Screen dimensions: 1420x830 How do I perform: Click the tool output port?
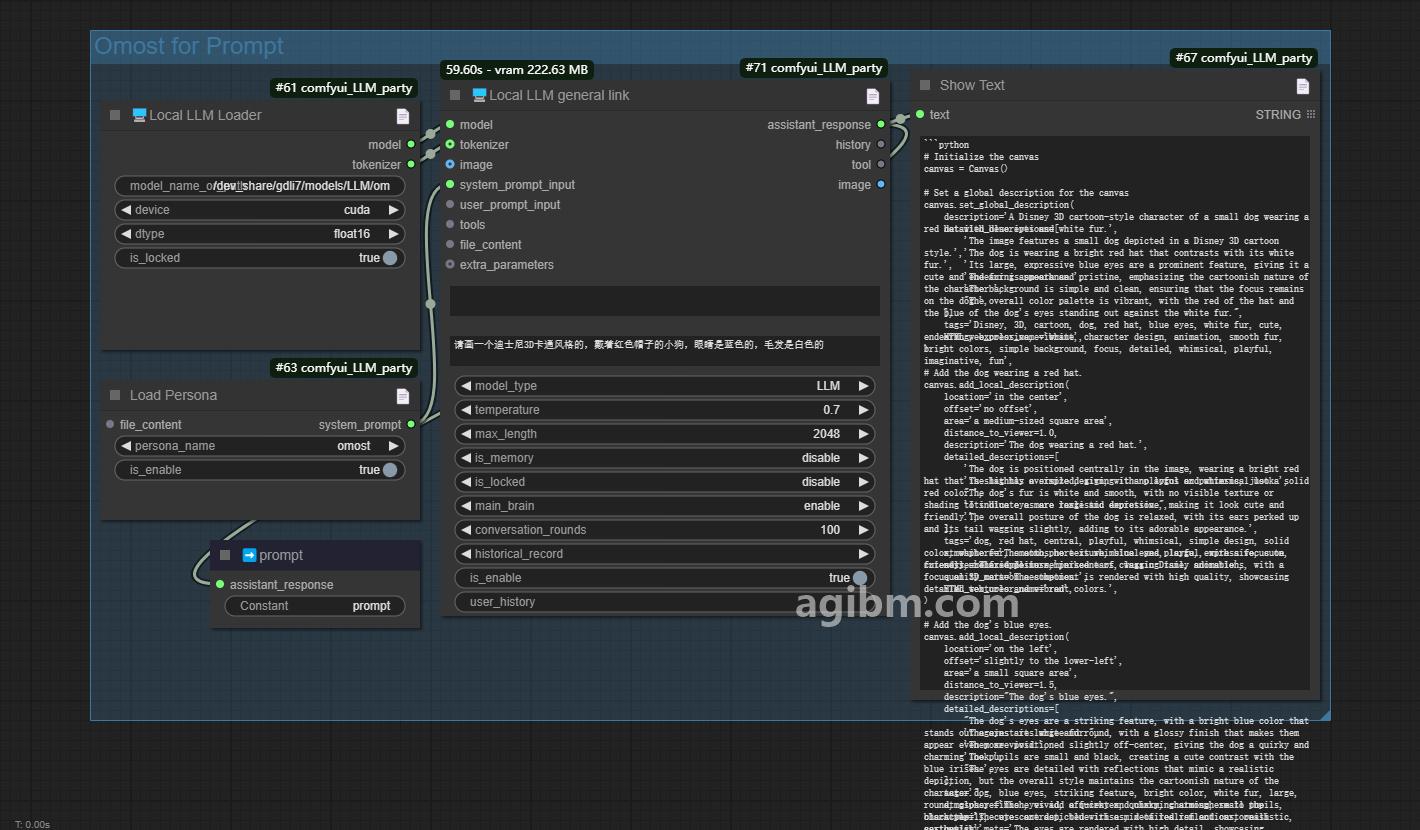[x=881, y=165]
